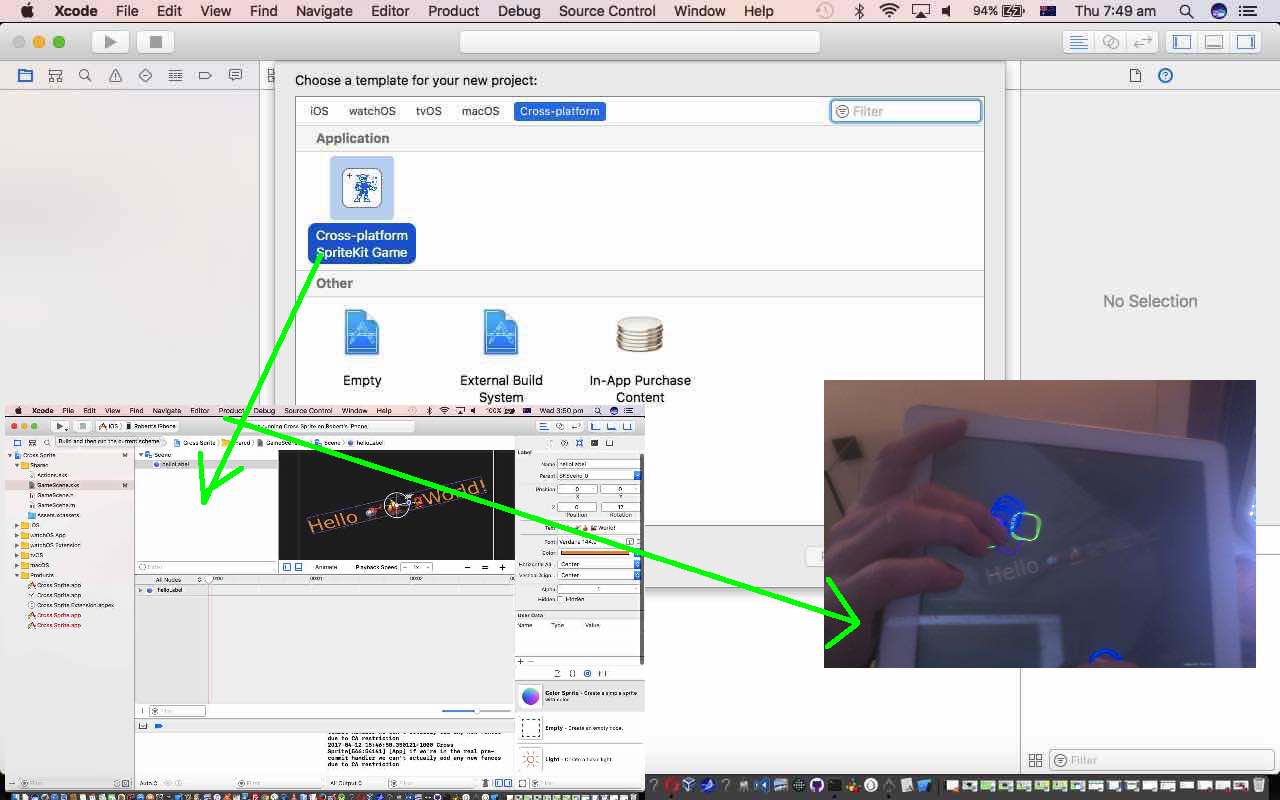Open the Apple menu
Viewport: 1280px width, 800px height.
click(27, 11)
